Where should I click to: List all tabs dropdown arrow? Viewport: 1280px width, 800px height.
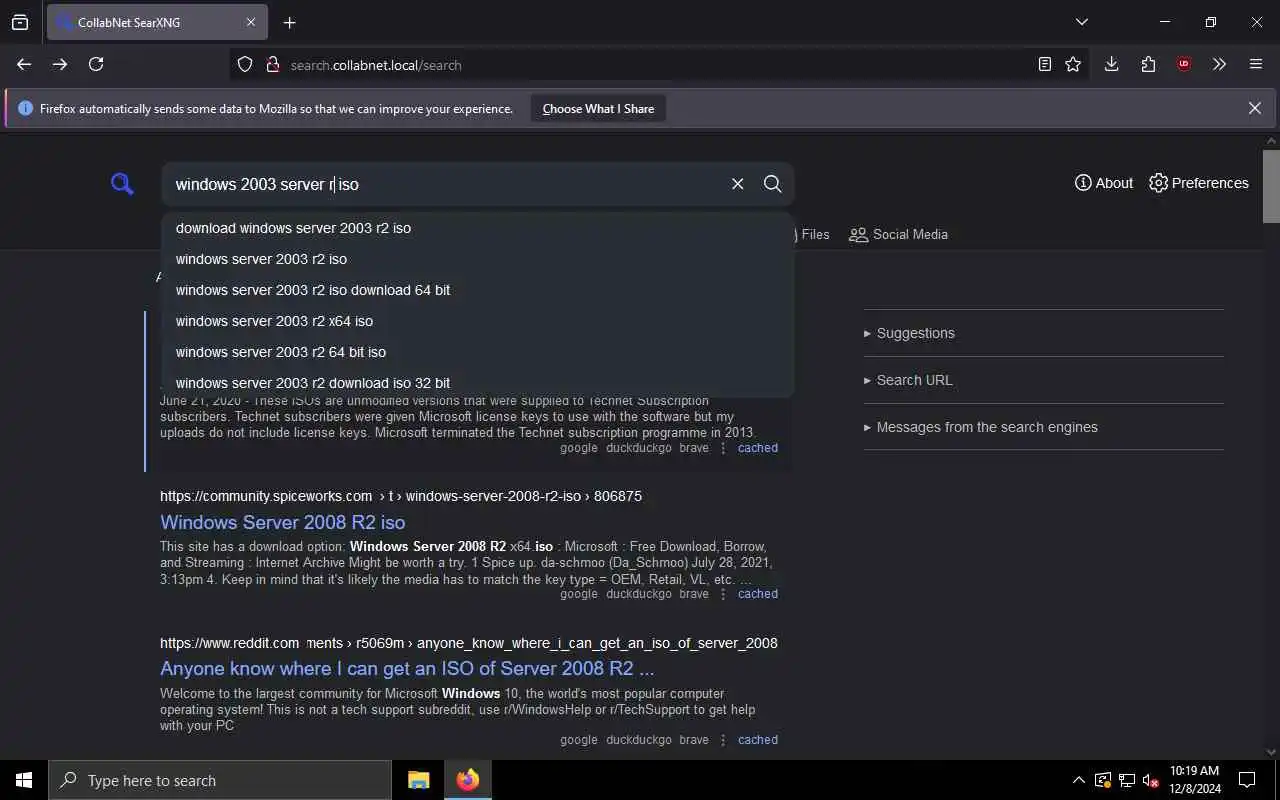pyautogui.click(x=1081, y=22)
